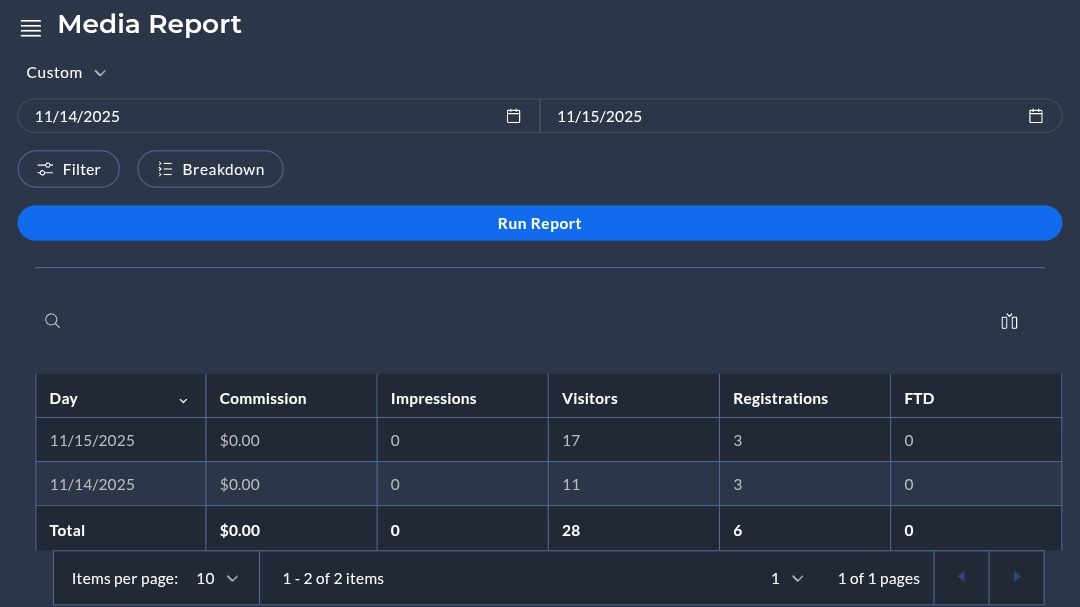Expand the Items per page dropdown
1080x607 pixels.
point(218,578)
